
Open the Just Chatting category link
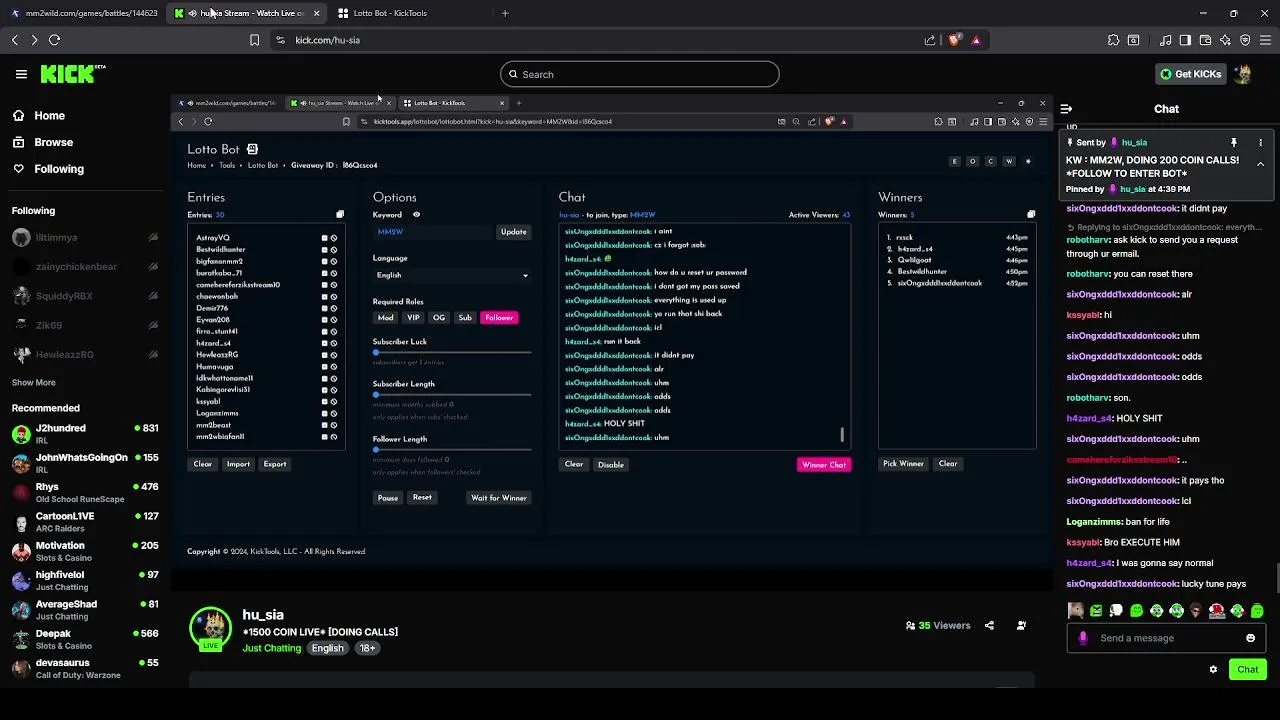[x=272, y=648]
